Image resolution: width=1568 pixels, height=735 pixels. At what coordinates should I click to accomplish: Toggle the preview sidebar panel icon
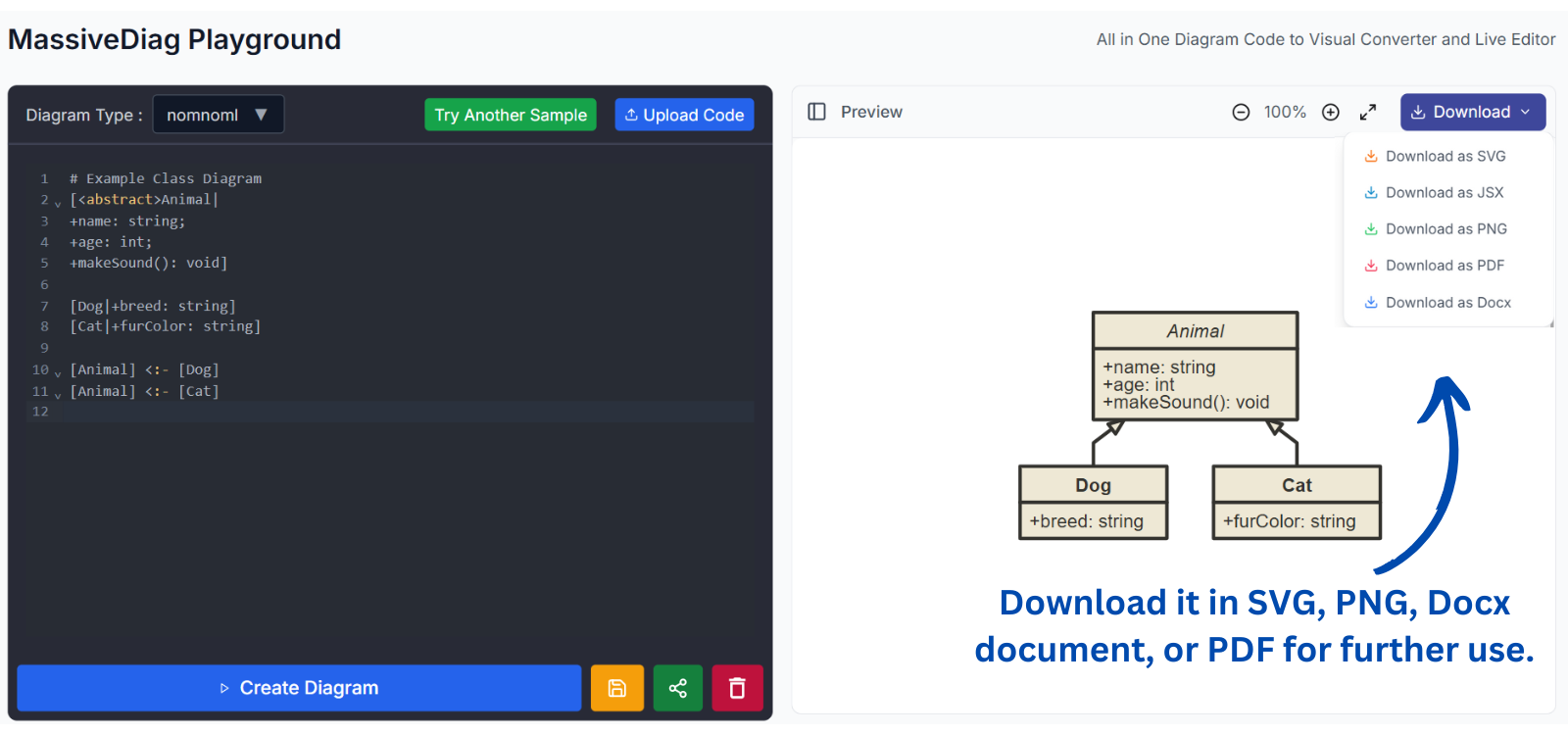(x=816, y=112)
